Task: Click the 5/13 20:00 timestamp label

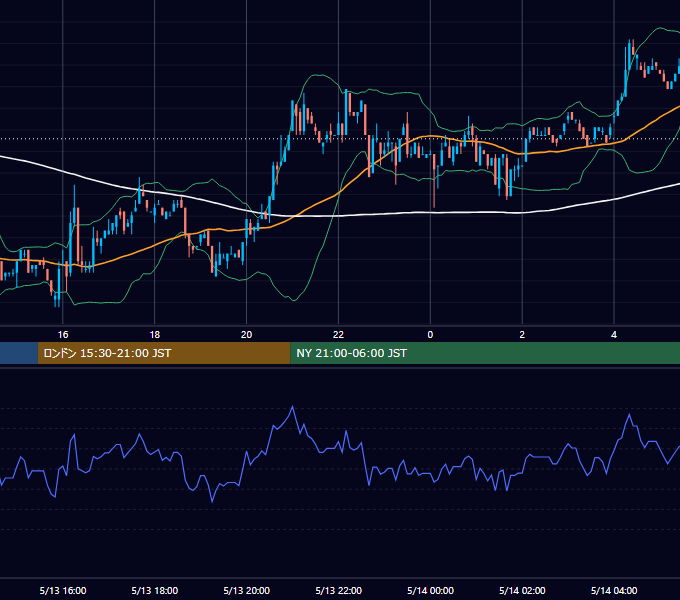Action: point(246,590)
